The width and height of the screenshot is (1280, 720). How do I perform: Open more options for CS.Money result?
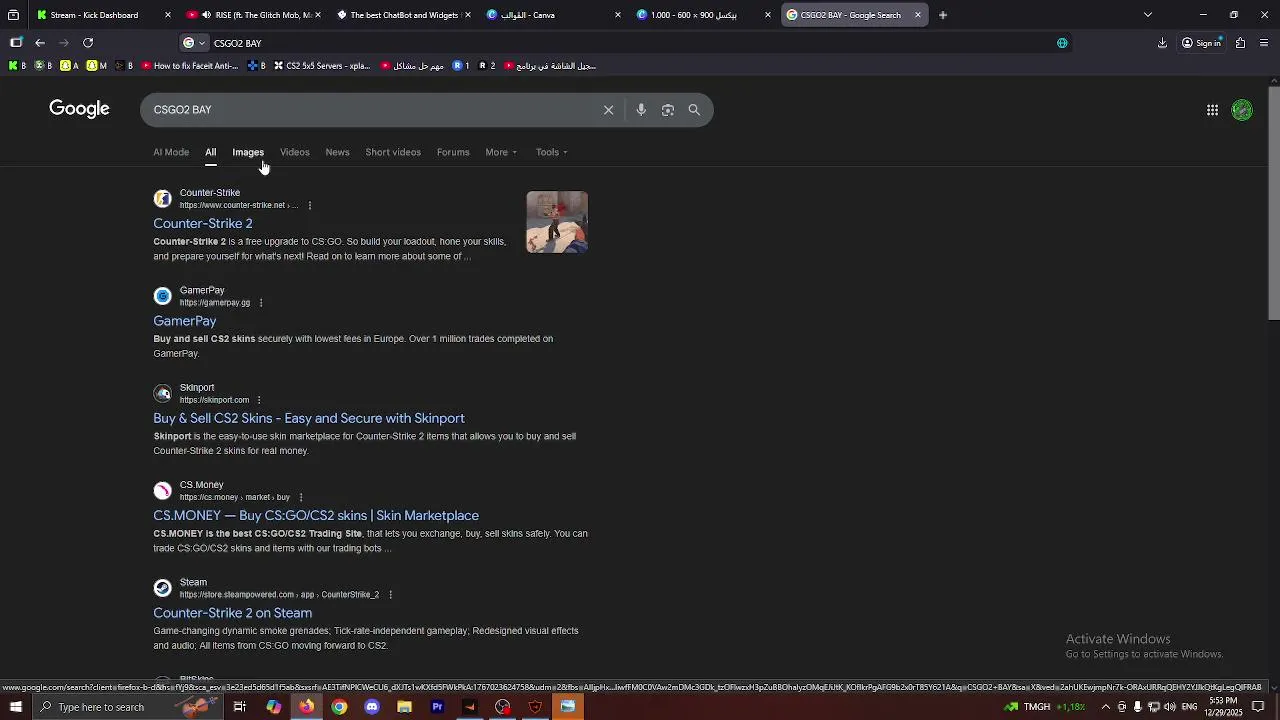click(300, 498)
